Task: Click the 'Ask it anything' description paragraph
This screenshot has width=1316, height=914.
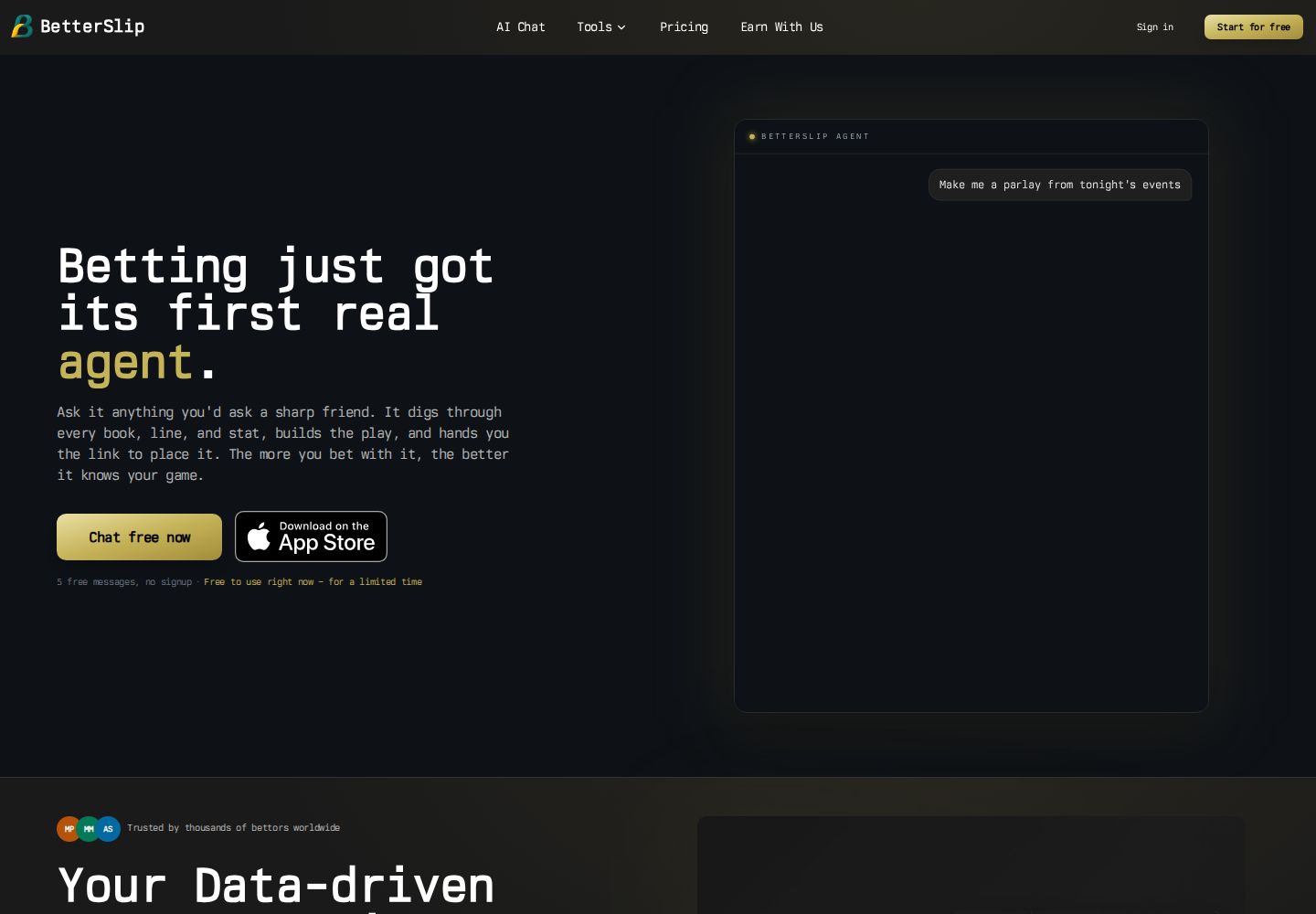Action: tap(283, 443)
